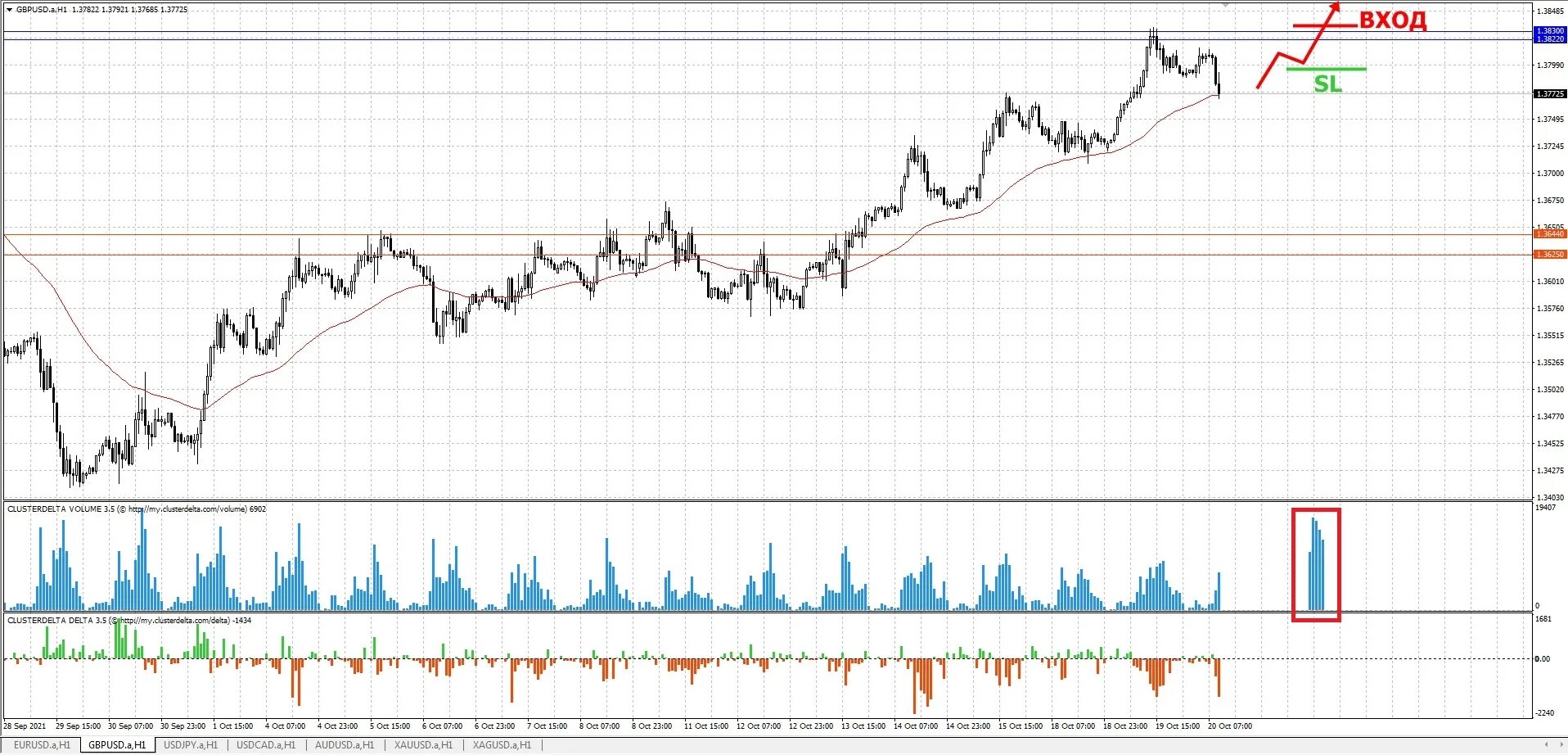Switch to the USDCAD.a,H1 tab
This screenshot has height=755, width=1568.
266,745
